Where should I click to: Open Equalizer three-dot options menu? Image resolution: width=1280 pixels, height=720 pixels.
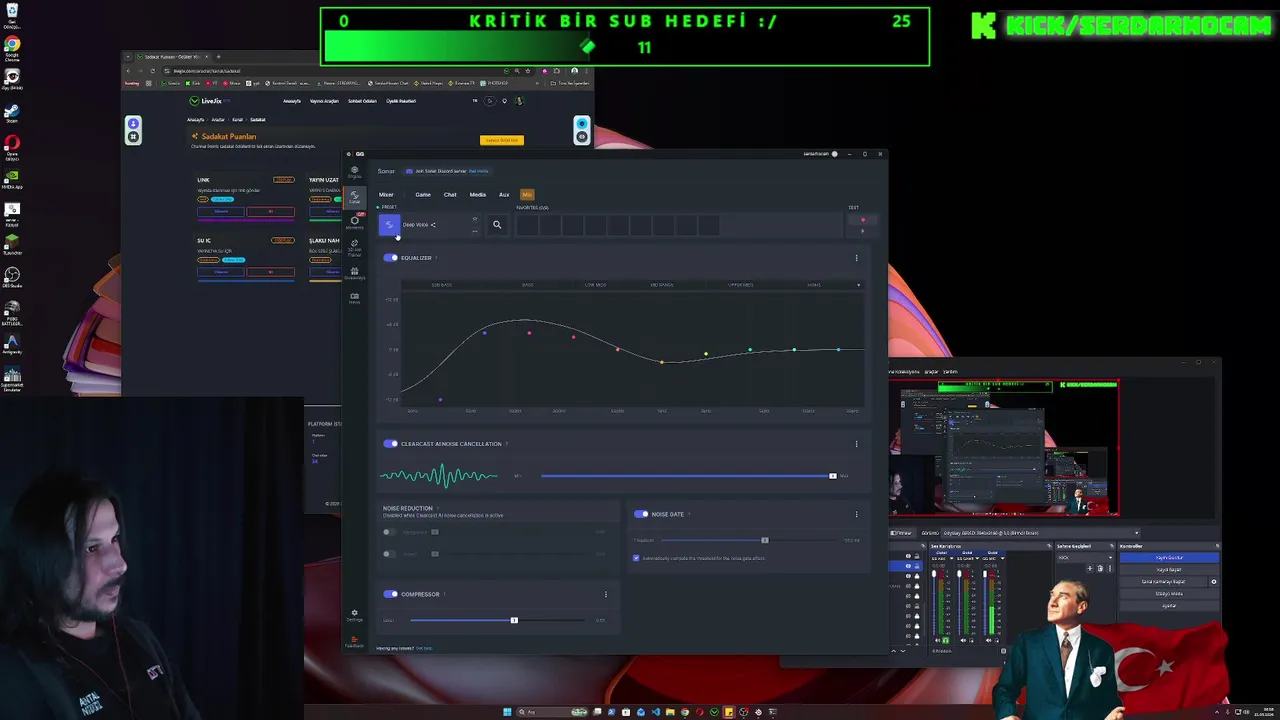click(856, 258)
